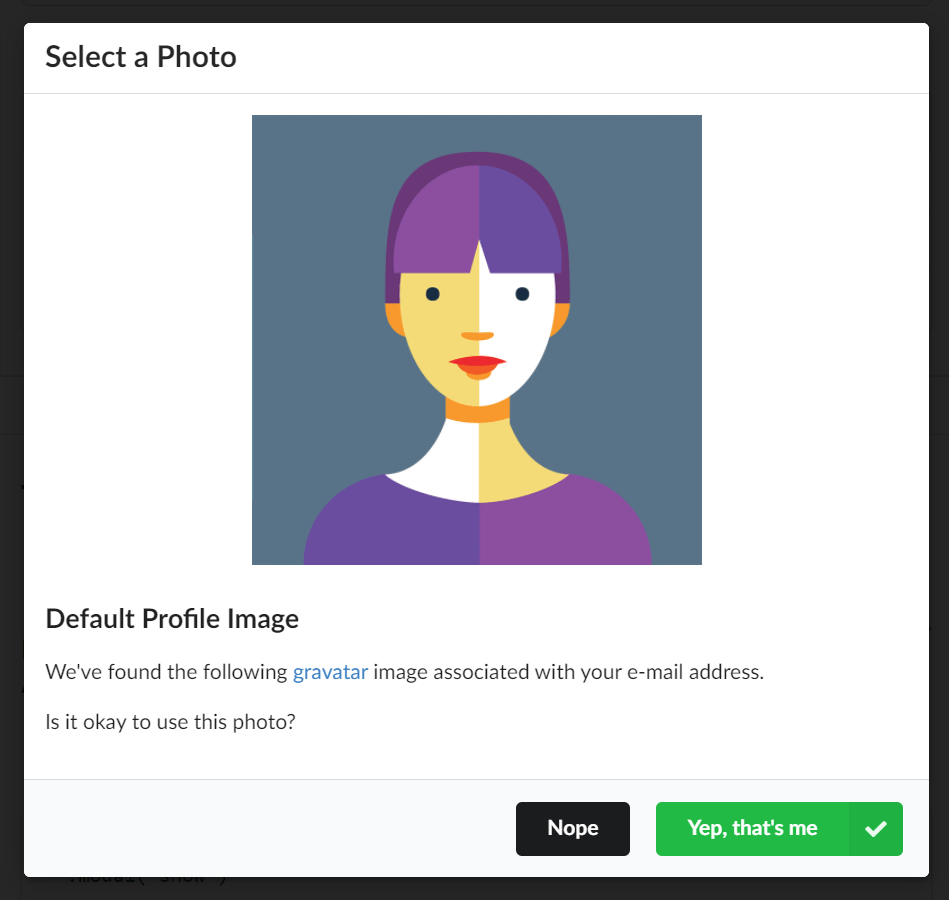Click the dark overlay above the dialog header
The image size is (949, 900).
coord(474,8)
